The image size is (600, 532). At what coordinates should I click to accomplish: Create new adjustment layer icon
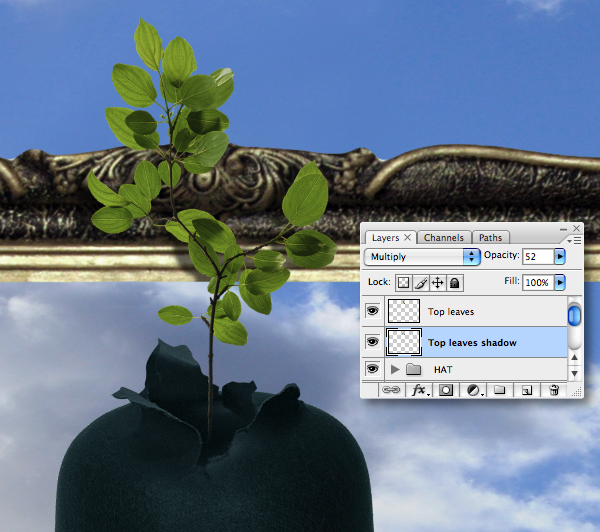coord(474,390)
